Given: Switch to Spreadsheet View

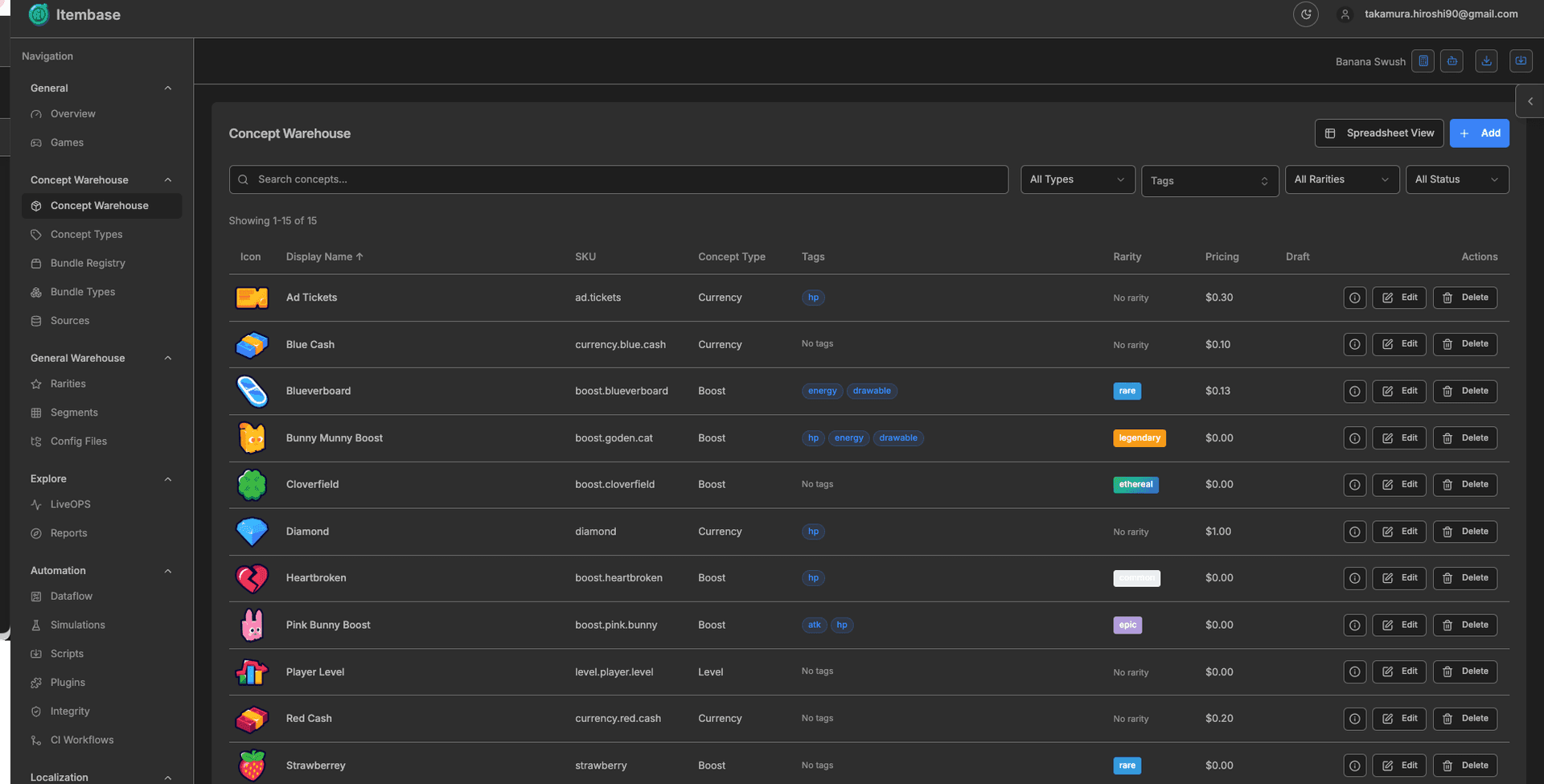Looking at the screenshot, I should pos(1379,133).
